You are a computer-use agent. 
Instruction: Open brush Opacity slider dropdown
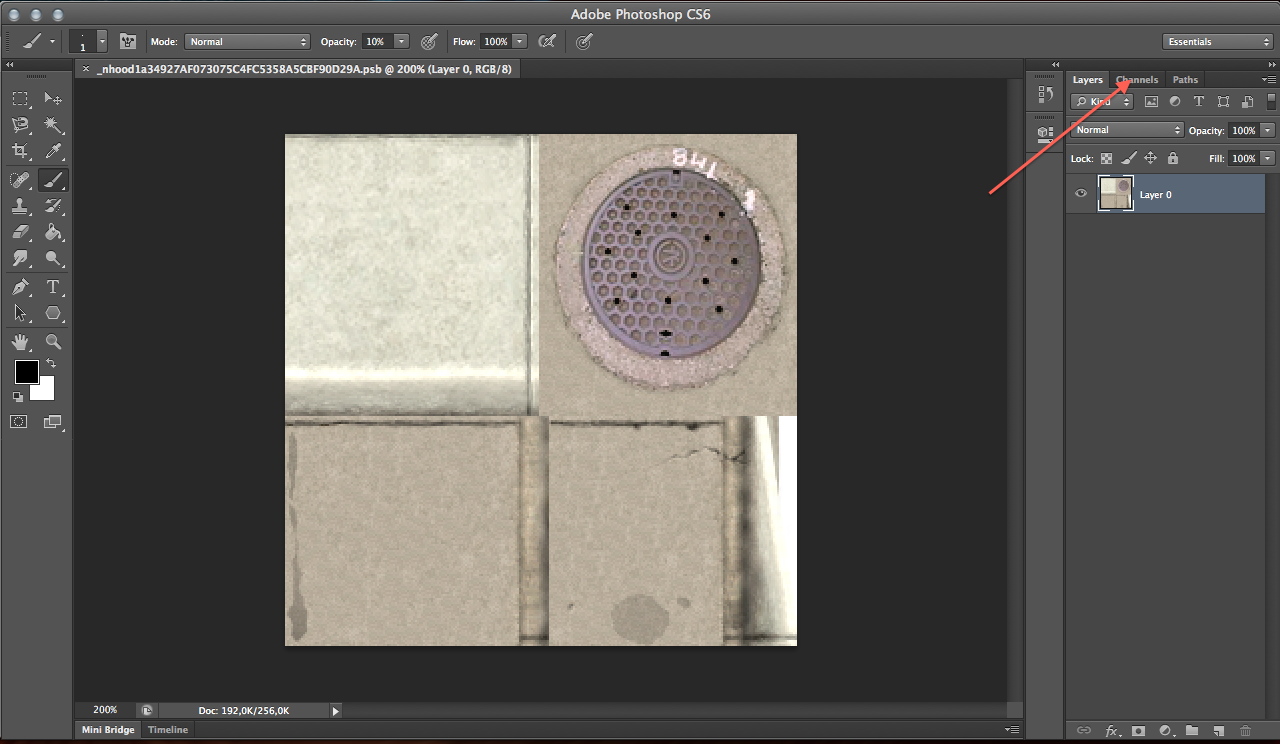[x=401, y=41]
